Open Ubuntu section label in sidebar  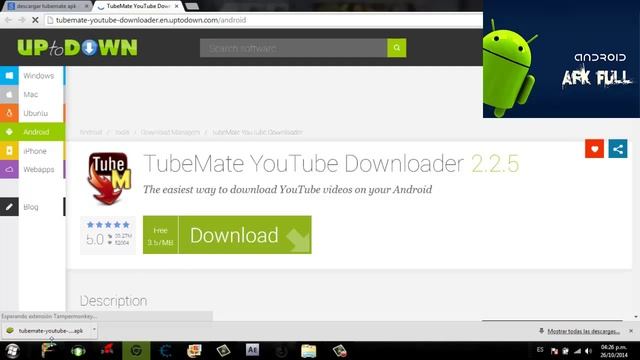[x=36, y=113]
